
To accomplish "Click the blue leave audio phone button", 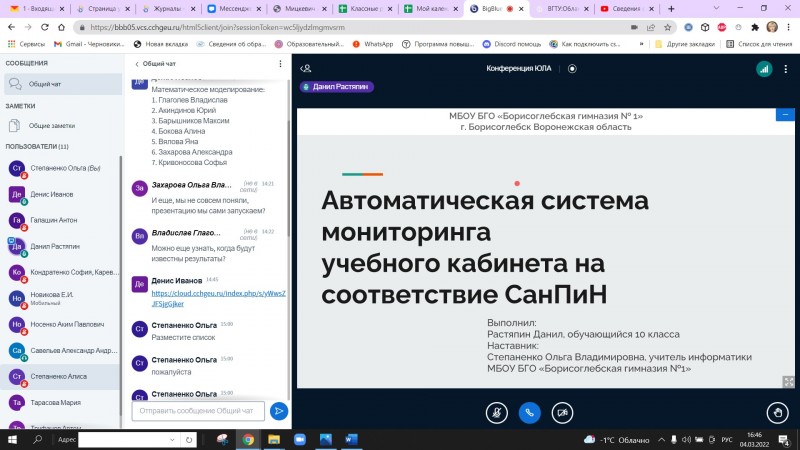I will (x=529, y=411).
